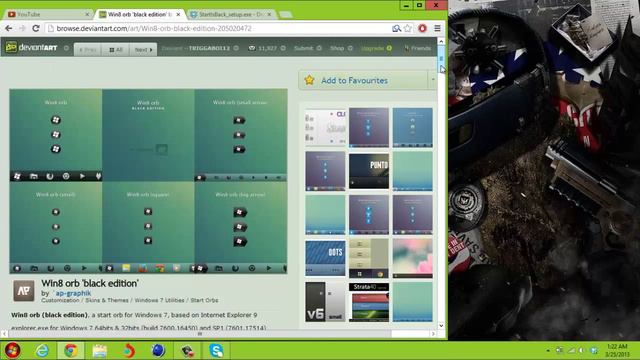
Task: Expand the Add to Favourites dropdown arrow
Action: [432, 80]
